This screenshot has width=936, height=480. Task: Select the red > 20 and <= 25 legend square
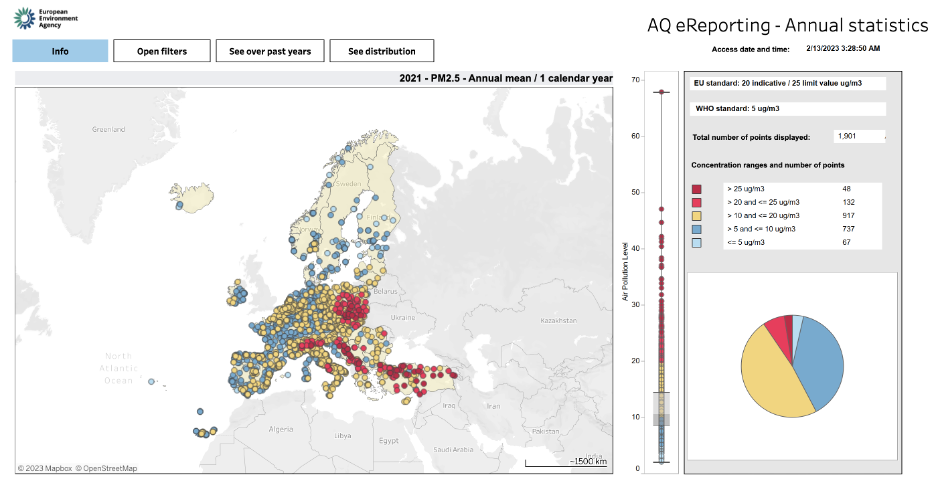click(697, 201)
